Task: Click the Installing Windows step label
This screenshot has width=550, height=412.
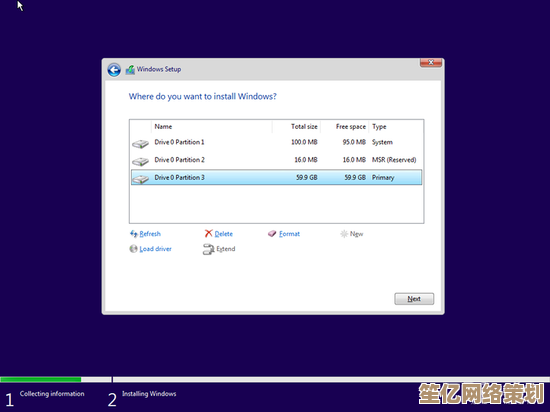Action: pos(149,394)
